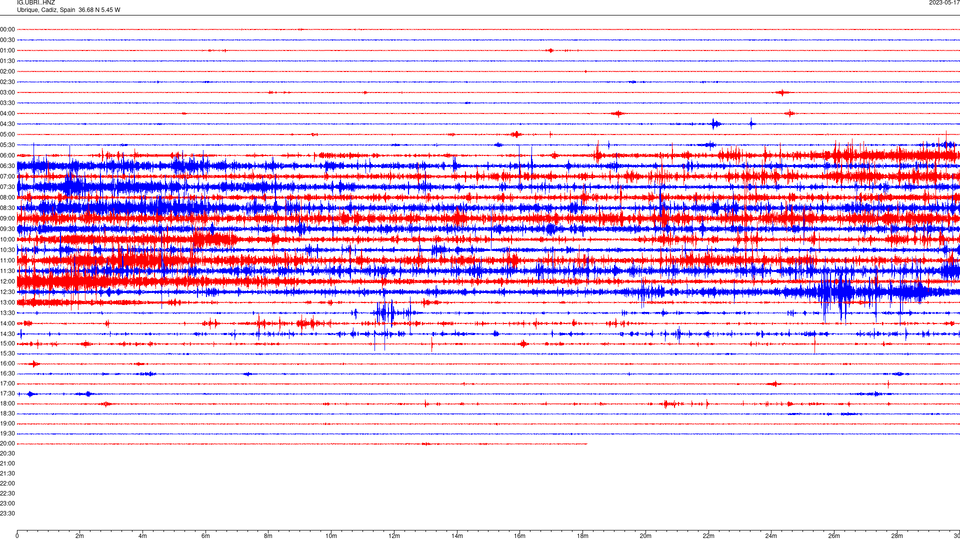The height and width of the screenshot is (540, 960).
Task: Choose the 17:30 time row label
Action: [7, 394]
